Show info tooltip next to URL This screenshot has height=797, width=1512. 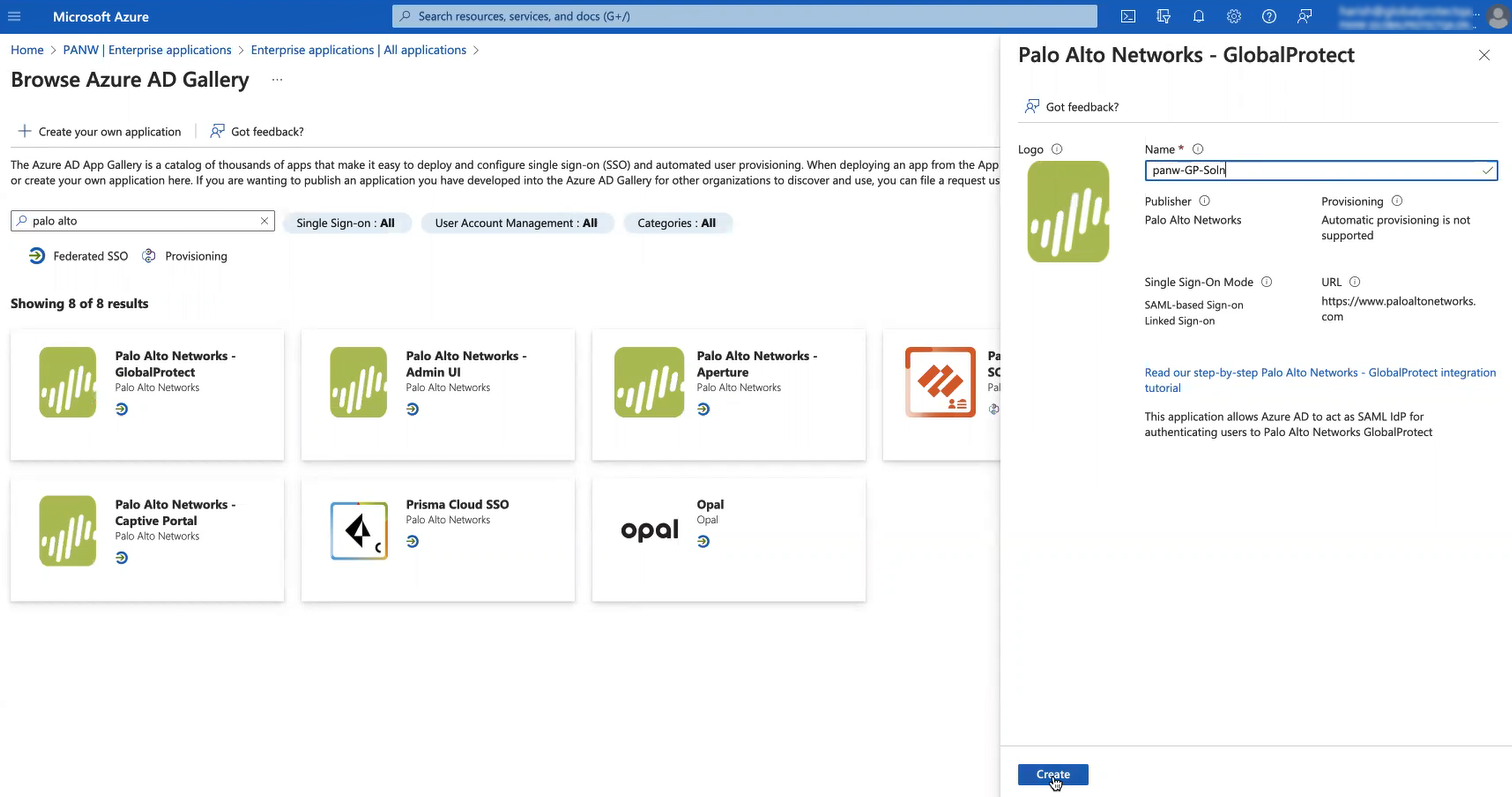coord(1355,282)
